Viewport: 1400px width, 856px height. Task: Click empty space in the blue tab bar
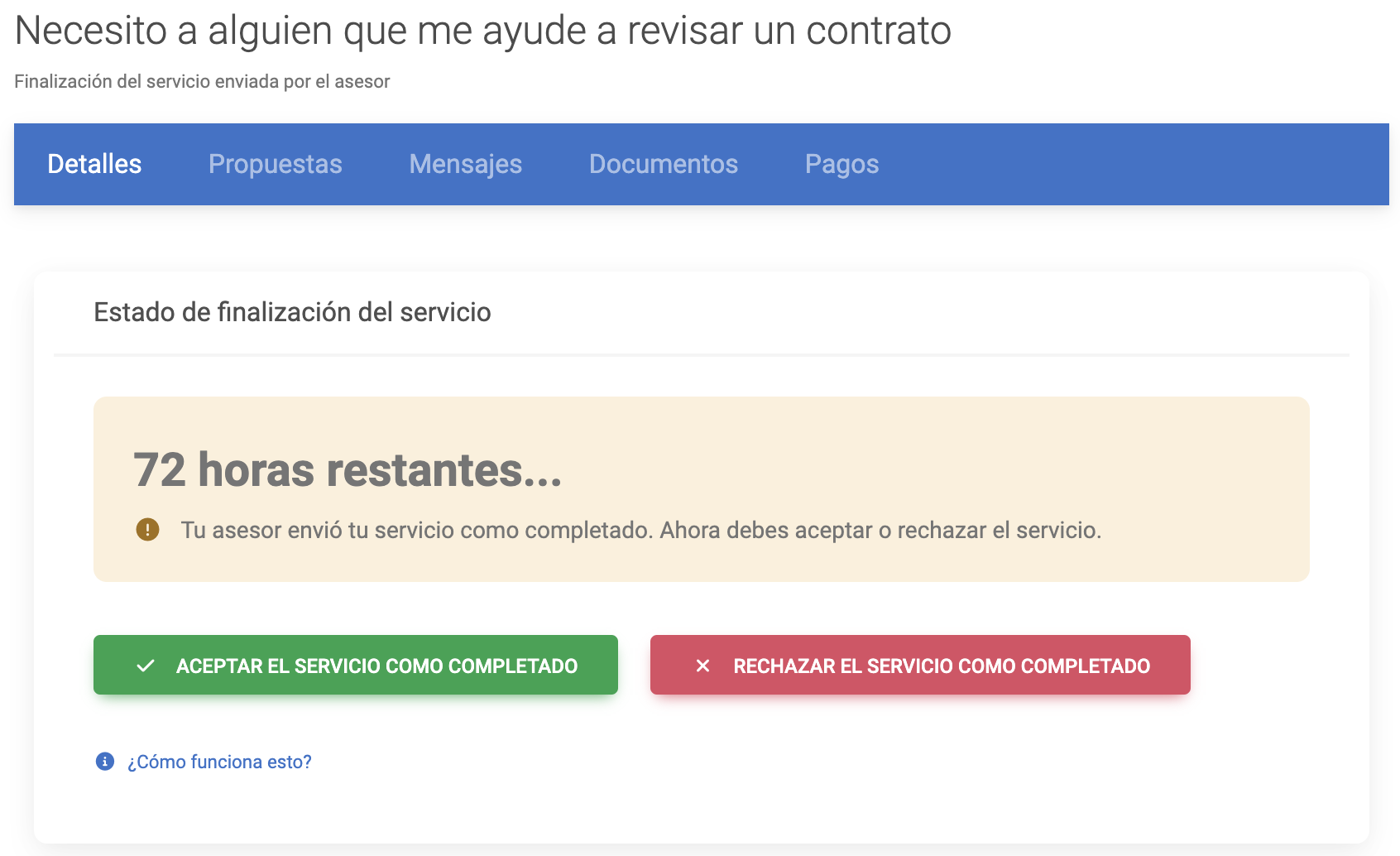coord(1134,164)
